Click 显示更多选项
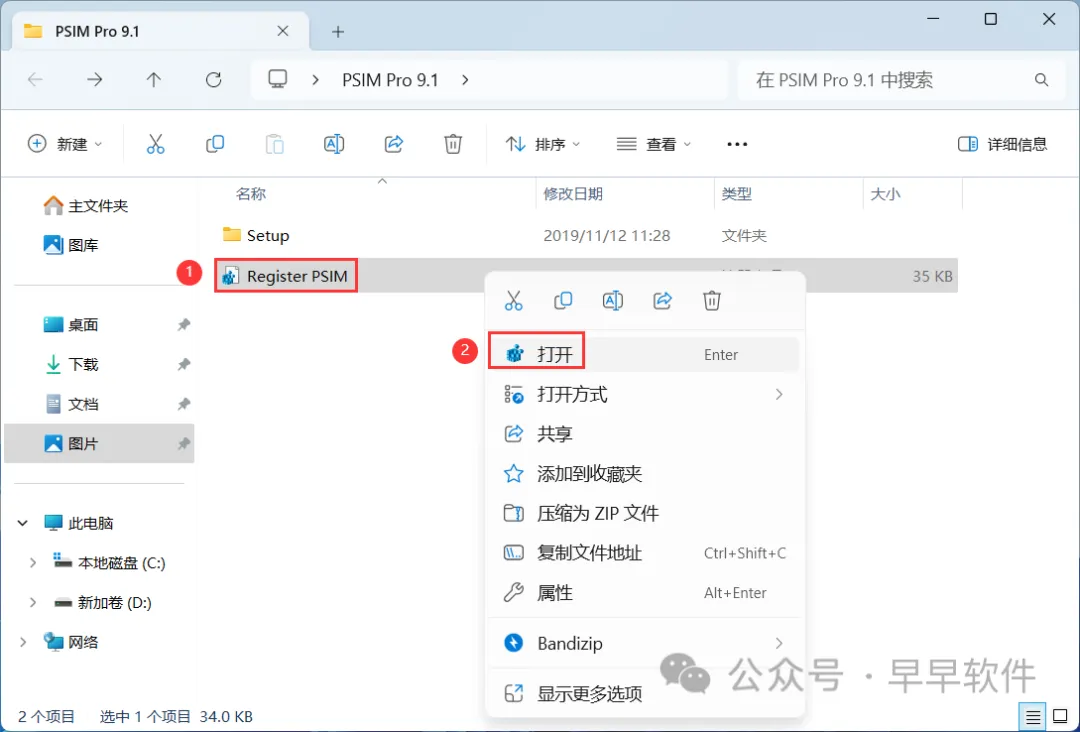Image resolution: width=1080 pixels, height=732 pixels. (644, 693)
